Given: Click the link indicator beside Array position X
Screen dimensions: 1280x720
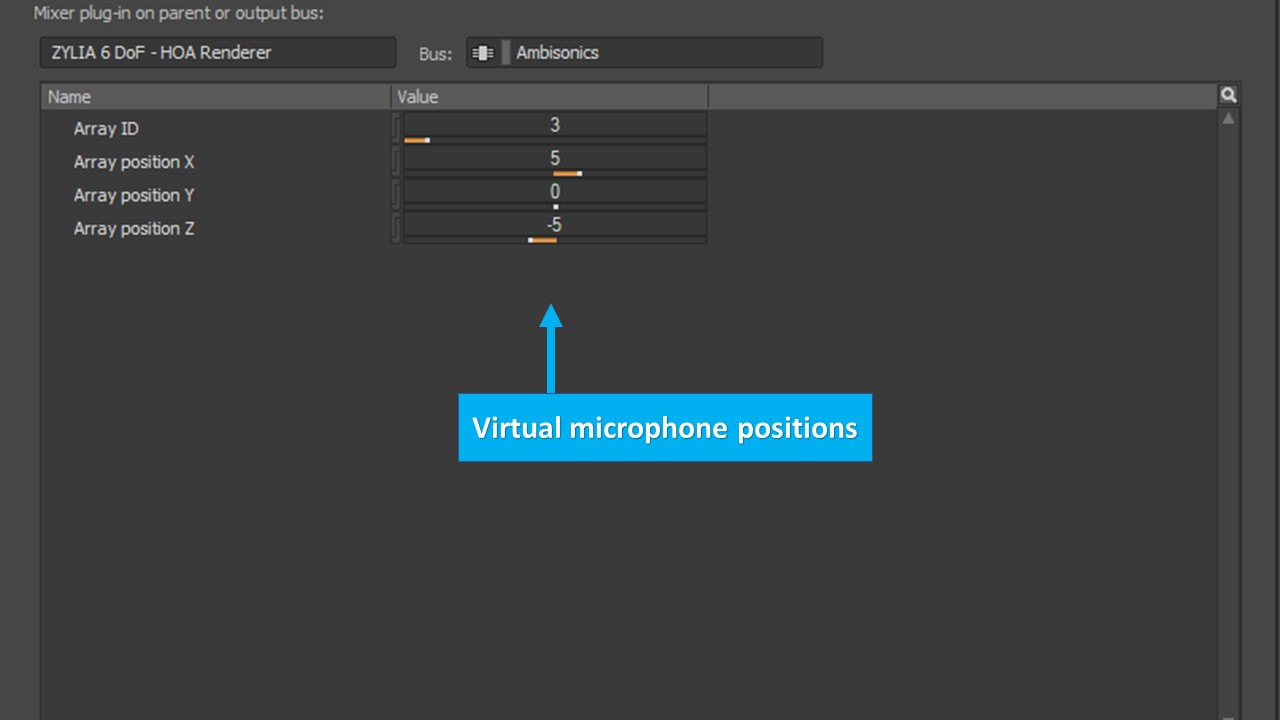Looking at the screenshot, I should pyautogui.click(x=396, y=161).
